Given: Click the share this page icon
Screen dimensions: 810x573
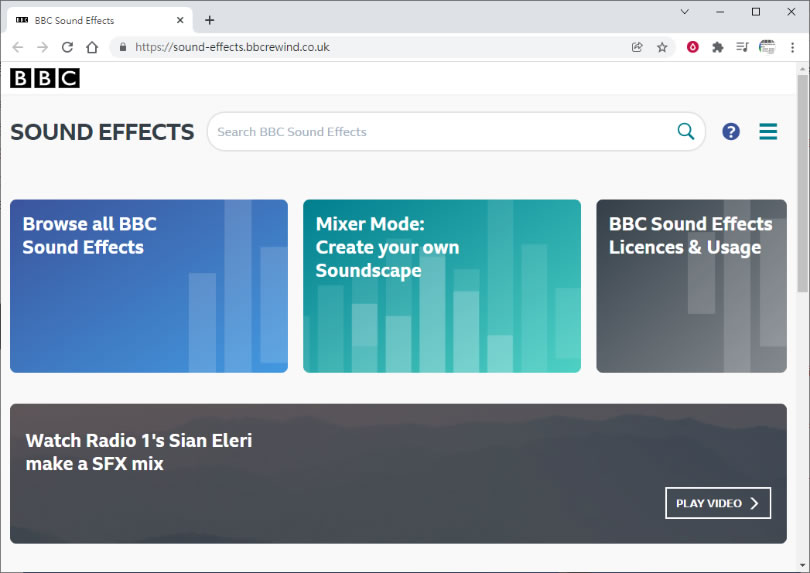Looking at the screenshot, I should (637, 47).
